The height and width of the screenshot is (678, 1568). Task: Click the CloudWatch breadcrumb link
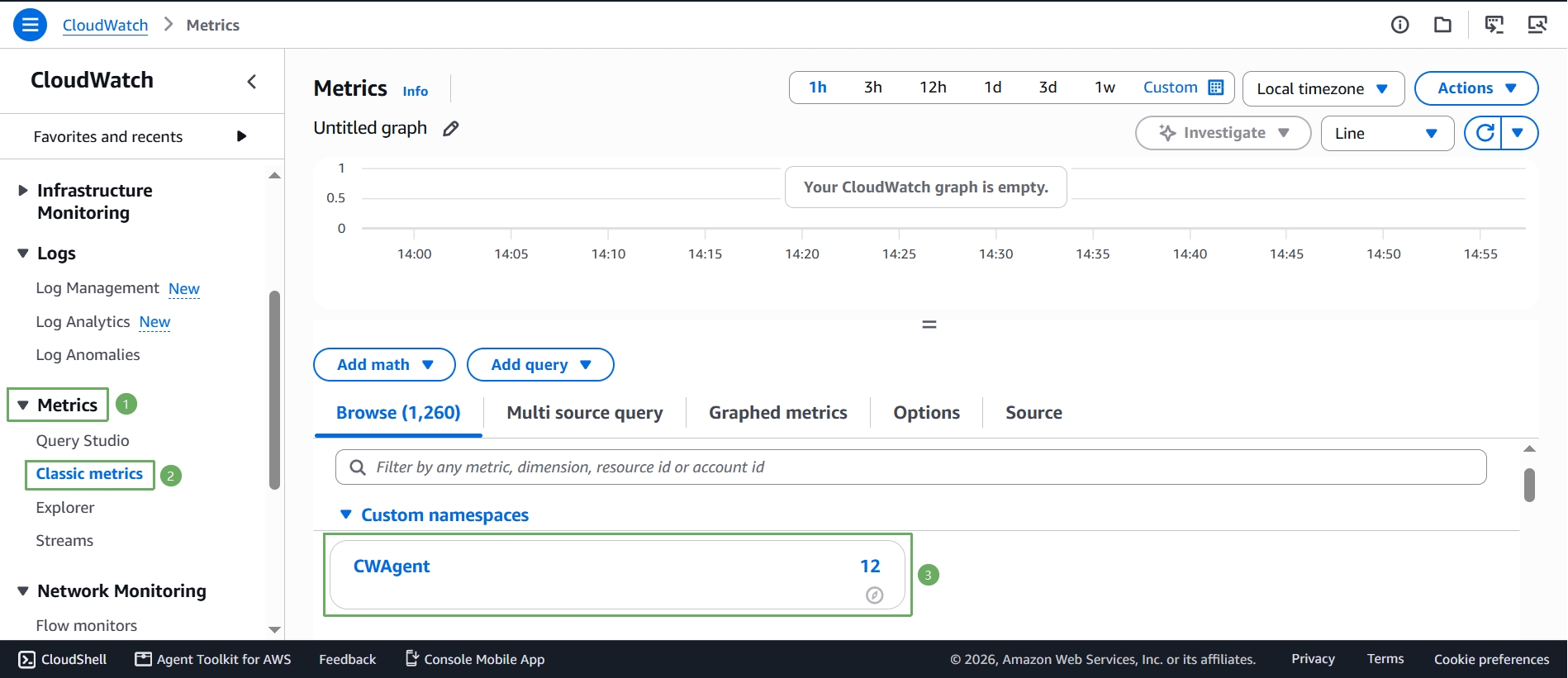pyautogui.click(x=105, y=25)
